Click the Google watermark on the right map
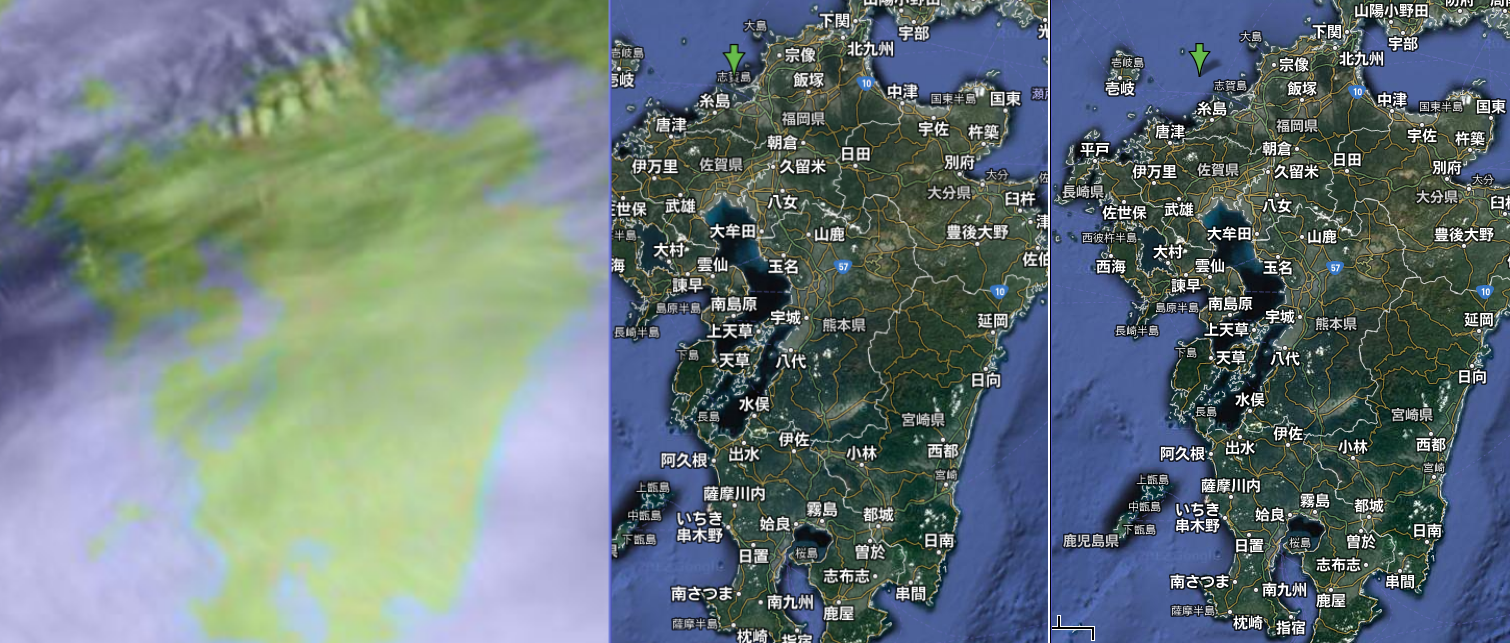 coord(1181,555)
